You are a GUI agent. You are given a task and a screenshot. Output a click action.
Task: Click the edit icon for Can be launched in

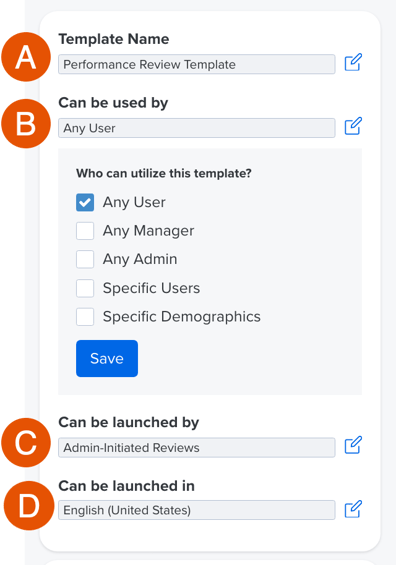(353, 509)
